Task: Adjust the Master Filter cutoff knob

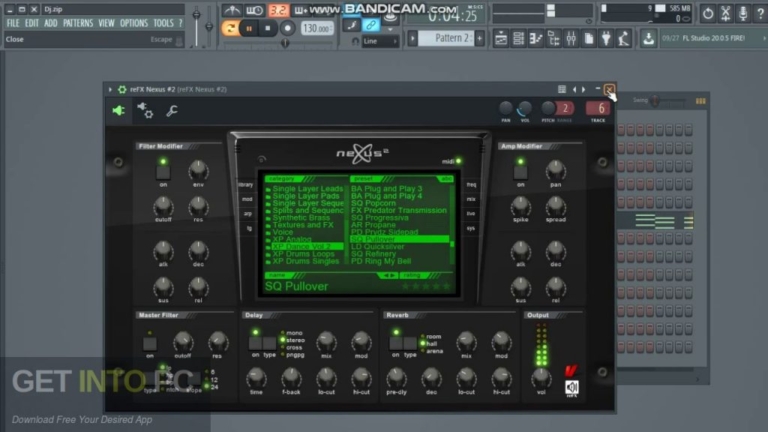Action: pyautogui.click(x=183, y=341)
